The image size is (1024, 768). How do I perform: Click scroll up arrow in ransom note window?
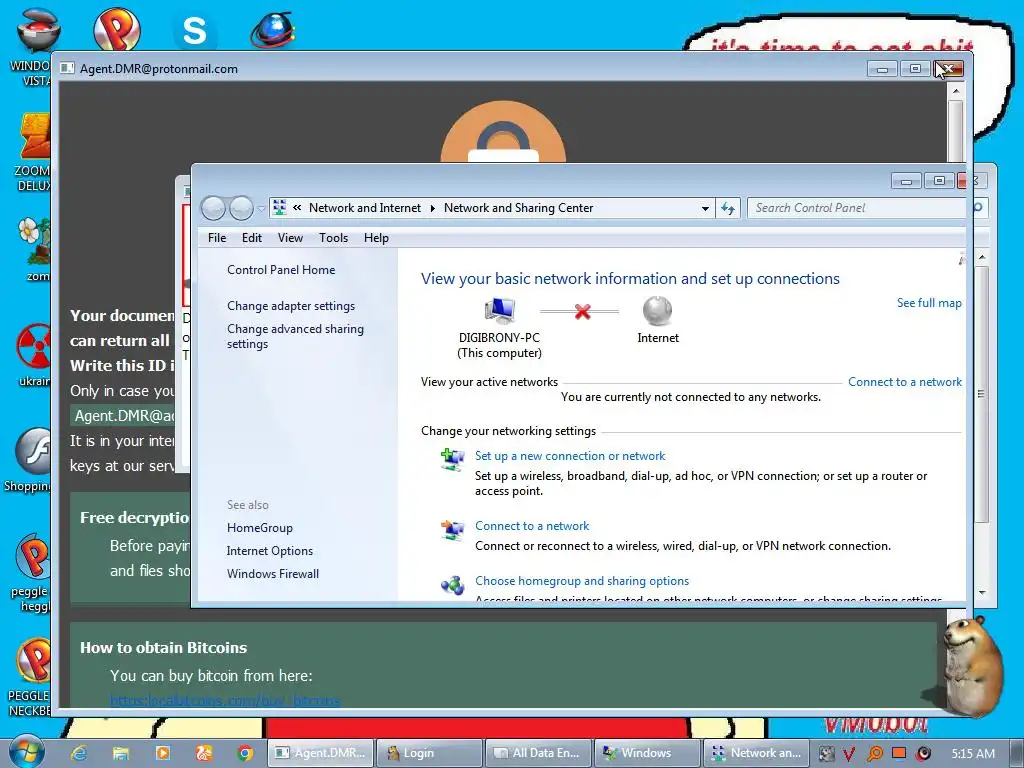pos(955,91)
